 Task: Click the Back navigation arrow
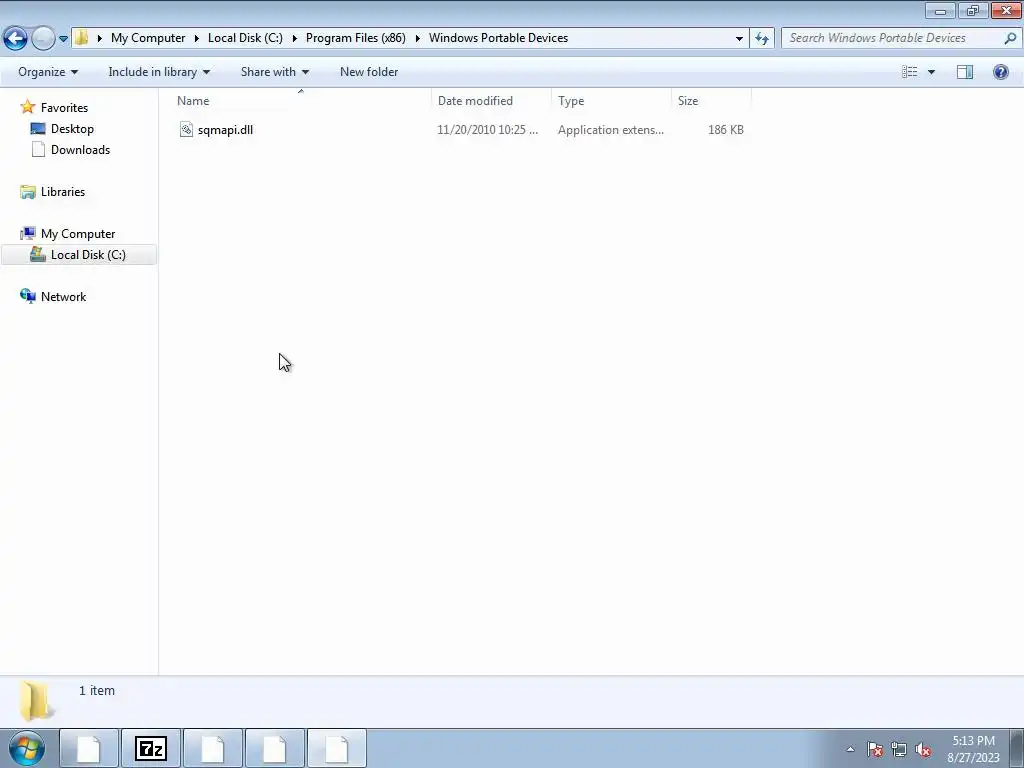(16, 38)
